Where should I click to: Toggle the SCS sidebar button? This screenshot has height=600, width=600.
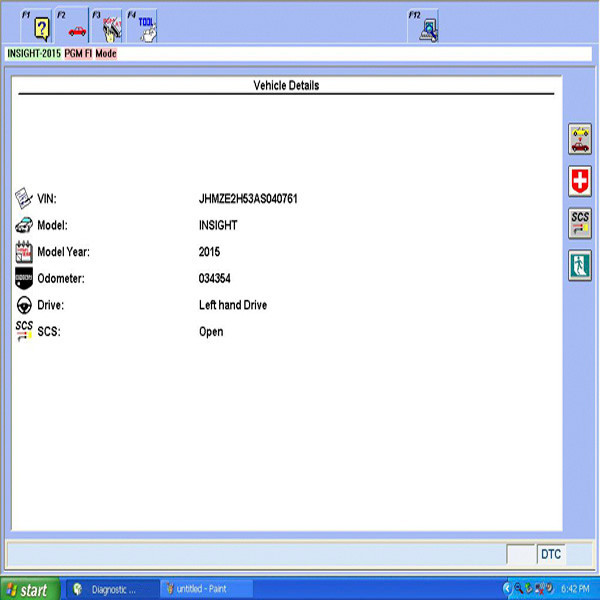[580, 223]
